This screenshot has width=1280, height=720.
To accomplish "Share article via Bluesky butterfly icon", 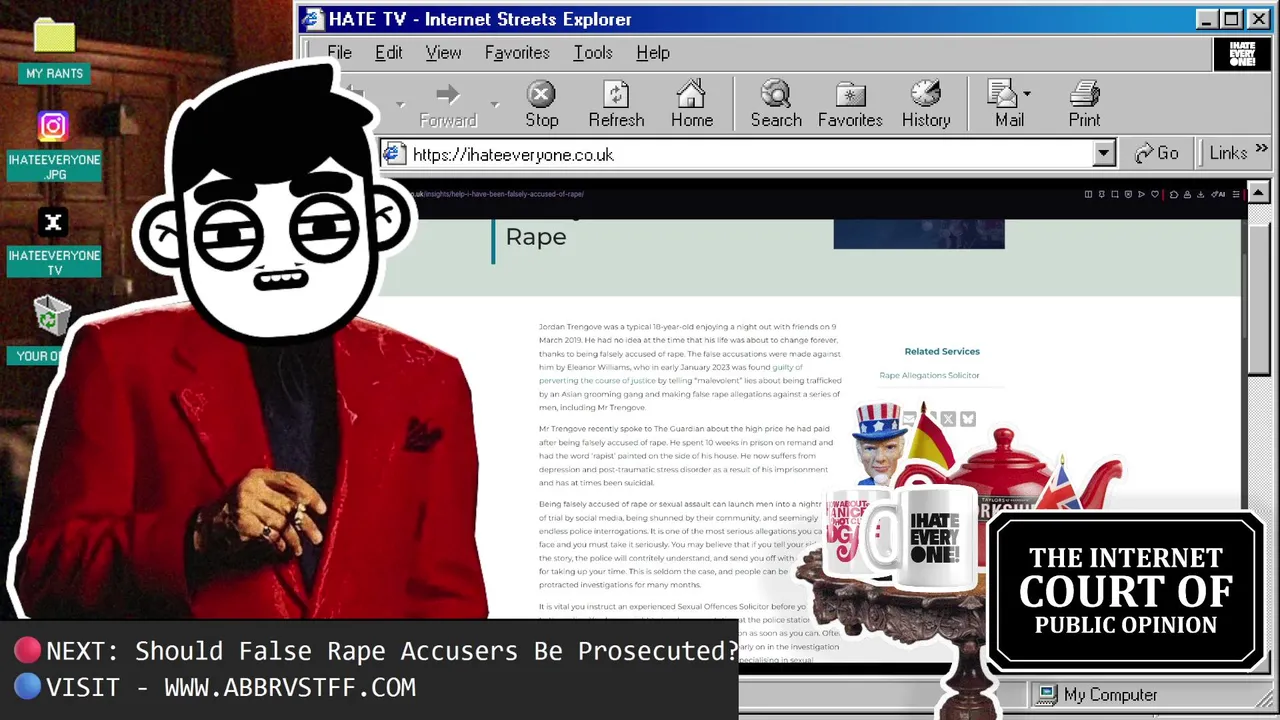I will click(968, 419).
